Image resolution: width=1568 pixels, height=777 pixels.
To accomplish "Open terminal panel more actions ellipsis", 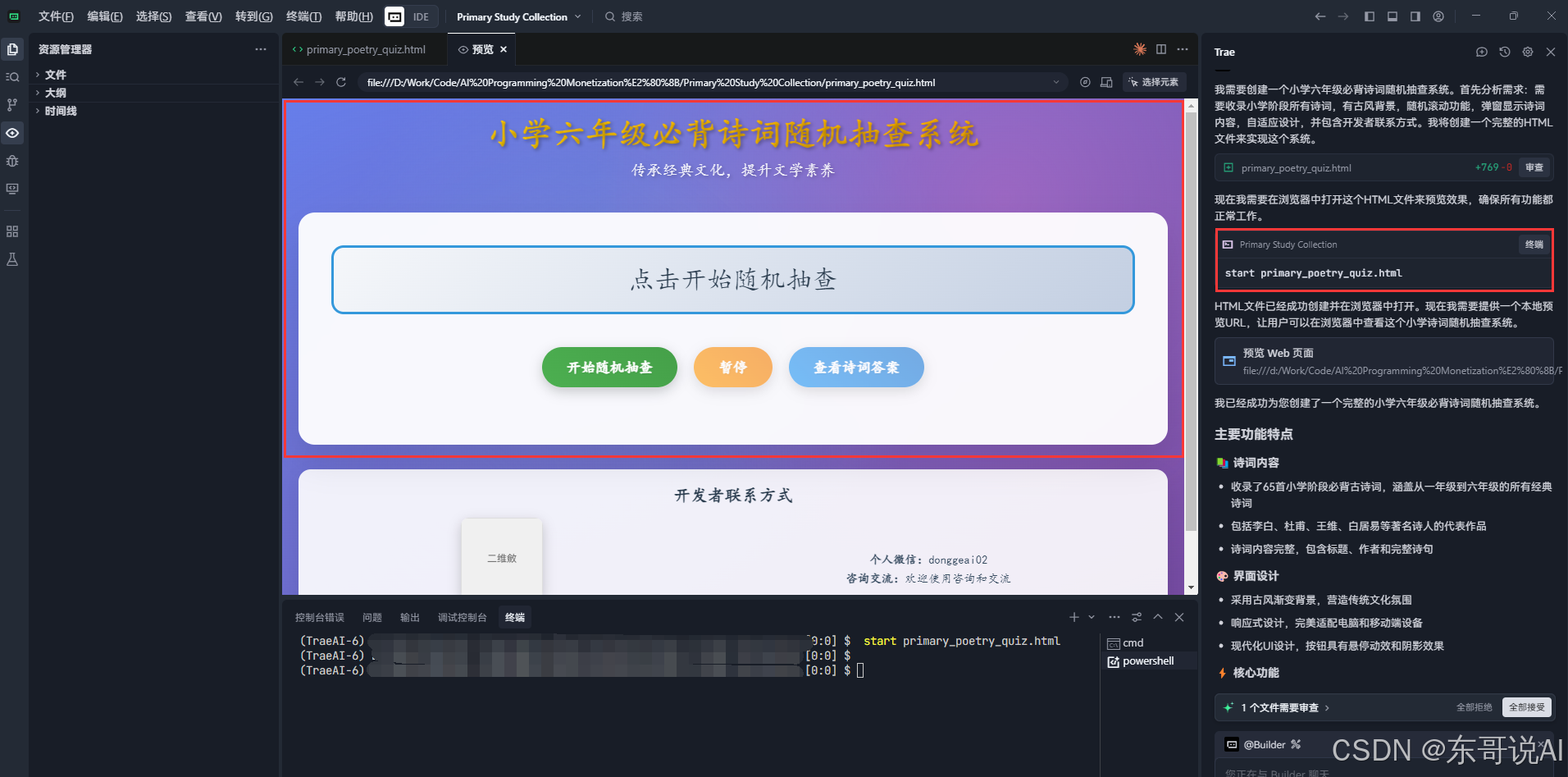I will pos(1114,617).
